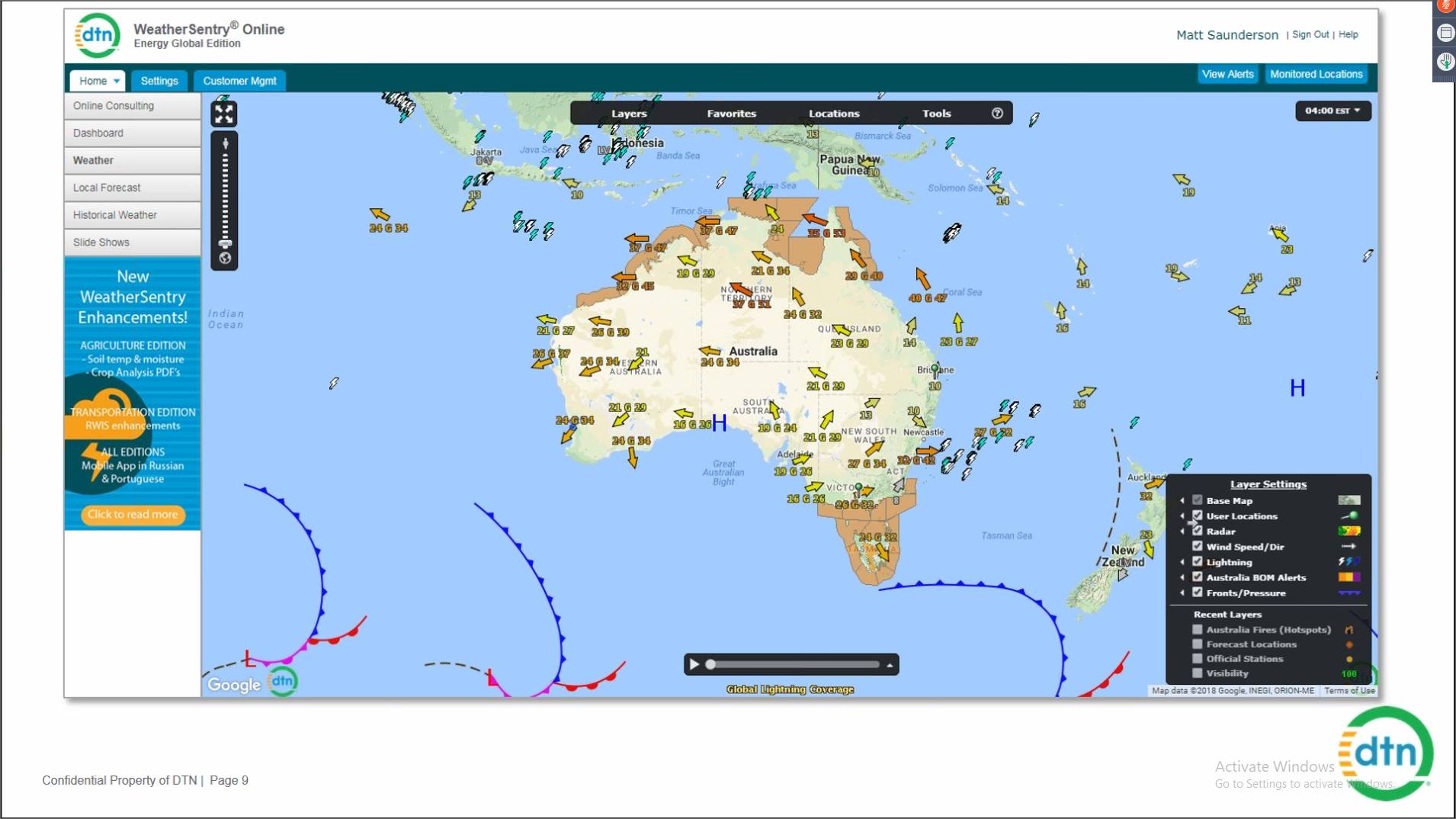Click the blue H pressure marker near Great Australian Bight
Screen dimensions: 1456x819
tap(719, 424)
